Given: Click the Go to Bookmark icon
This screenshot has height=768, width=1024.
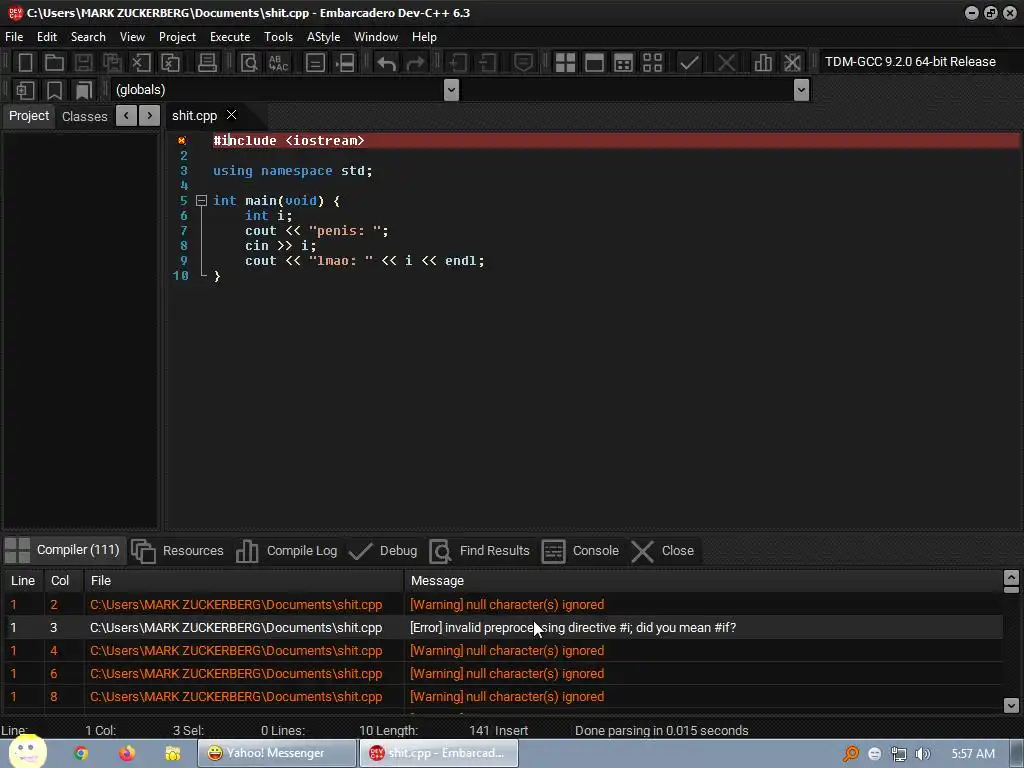Looking at the screenshot, I should click(x=84, y=90).
